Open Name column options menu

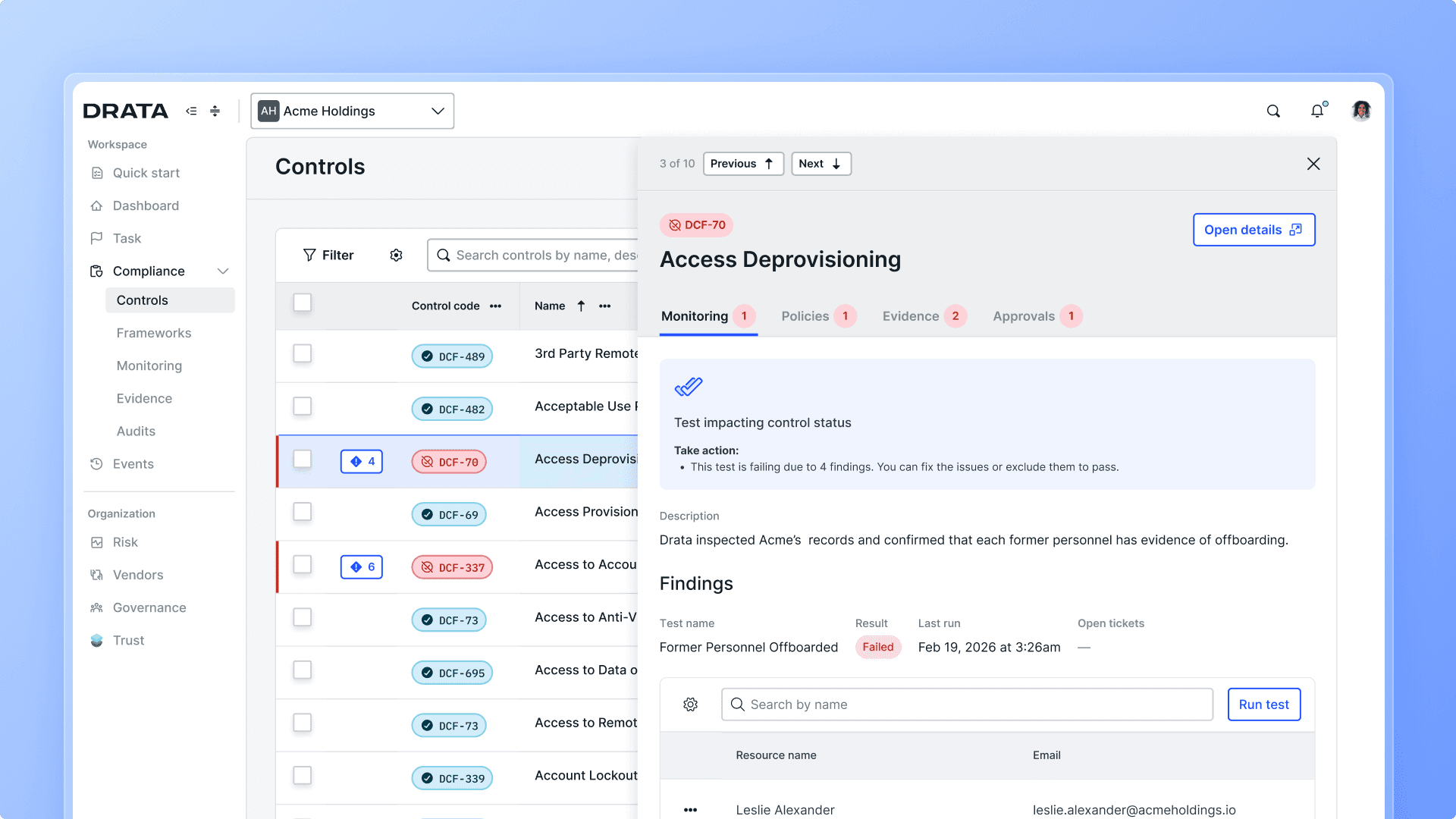pyautogui.click(x=604, y=306)
